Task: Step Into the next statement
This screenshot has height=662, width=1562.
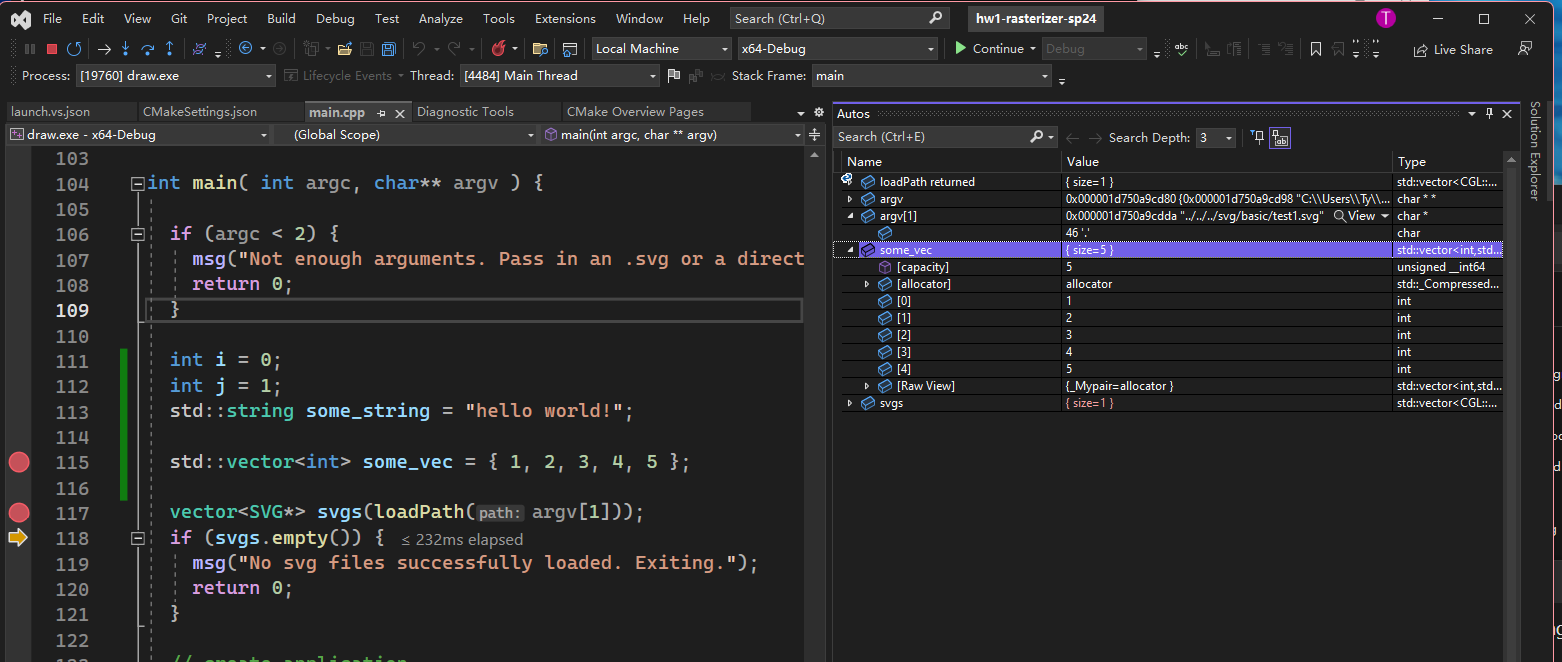Action: coord(125,48)
